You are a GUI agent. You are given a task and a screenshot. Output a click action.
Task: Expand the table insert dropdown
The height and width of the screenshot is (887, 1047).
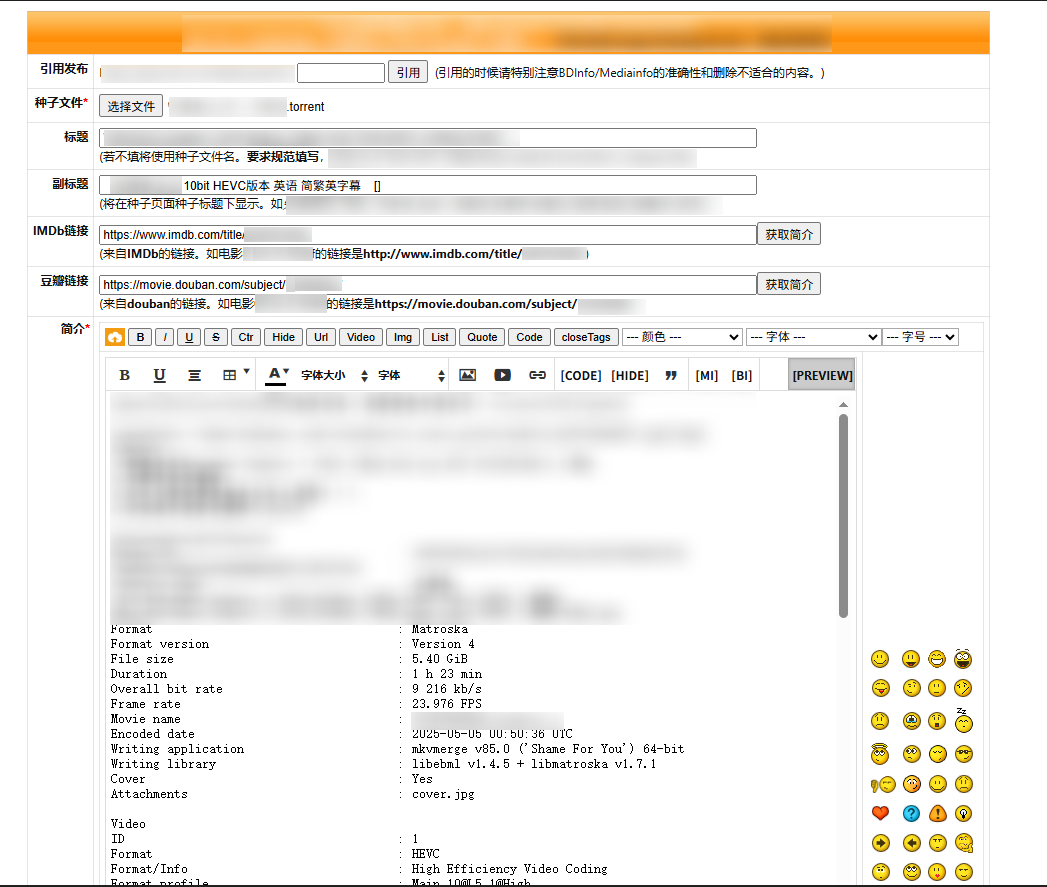(x=236, y=375)
